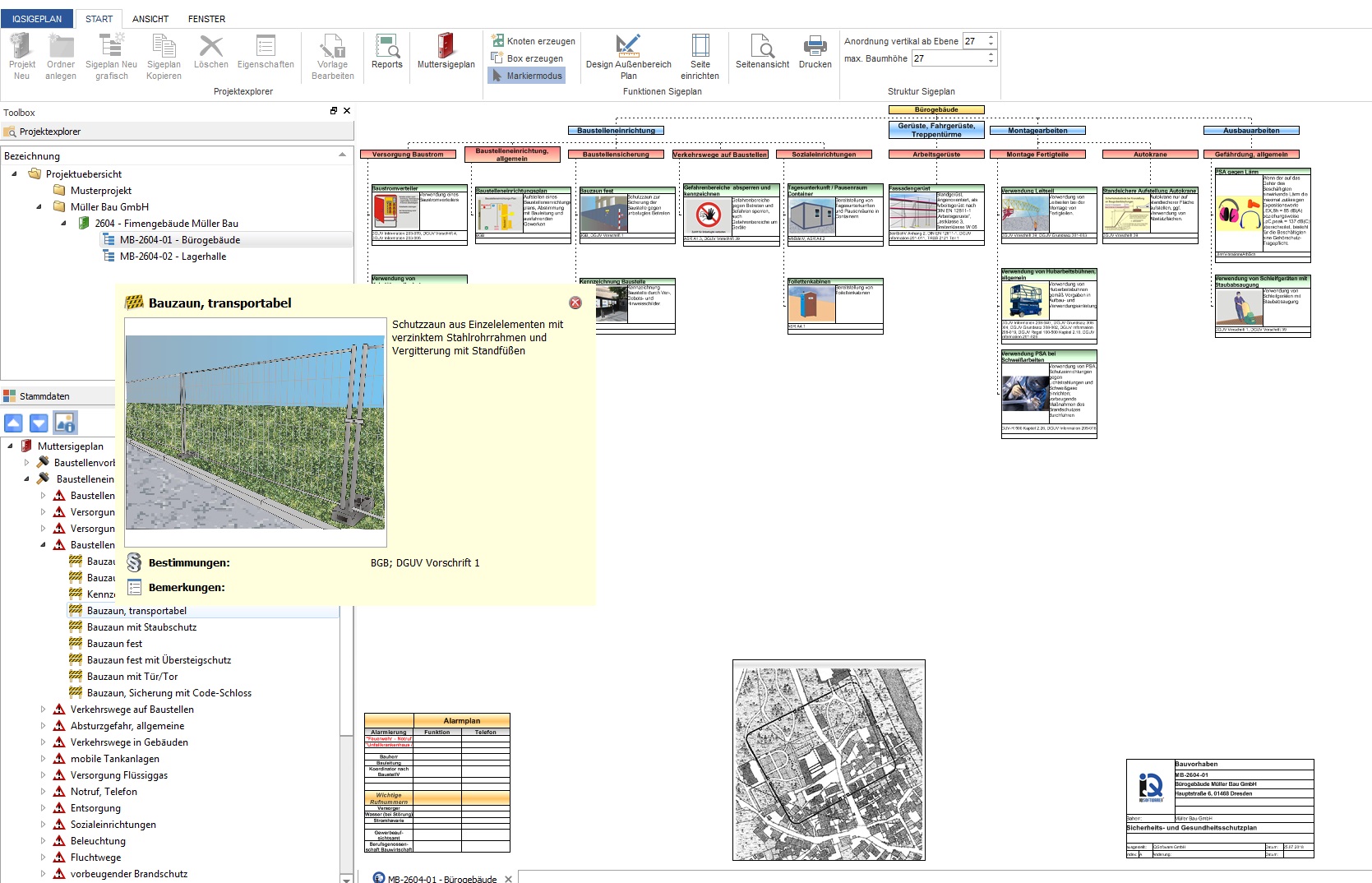Collapse the Müller Bau GmbH tree node

[x=39, y=207]
